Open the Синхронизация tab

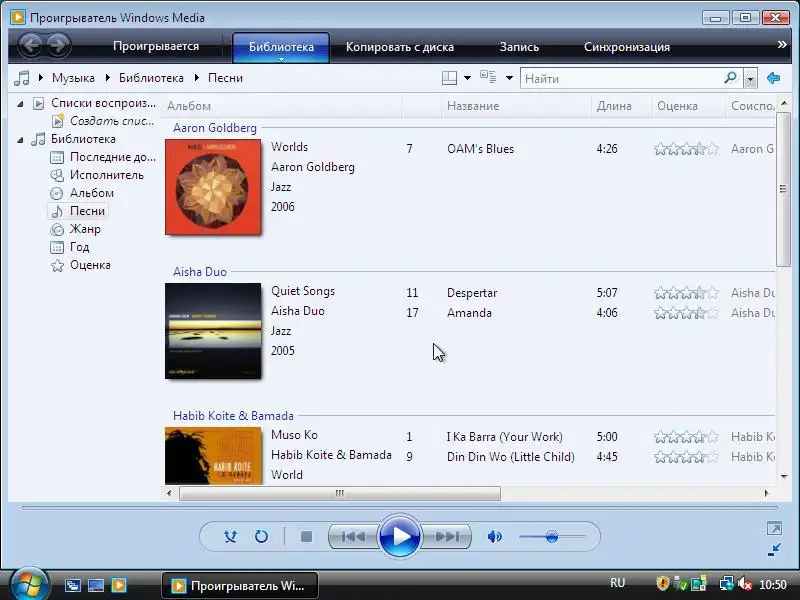[627, 47]
